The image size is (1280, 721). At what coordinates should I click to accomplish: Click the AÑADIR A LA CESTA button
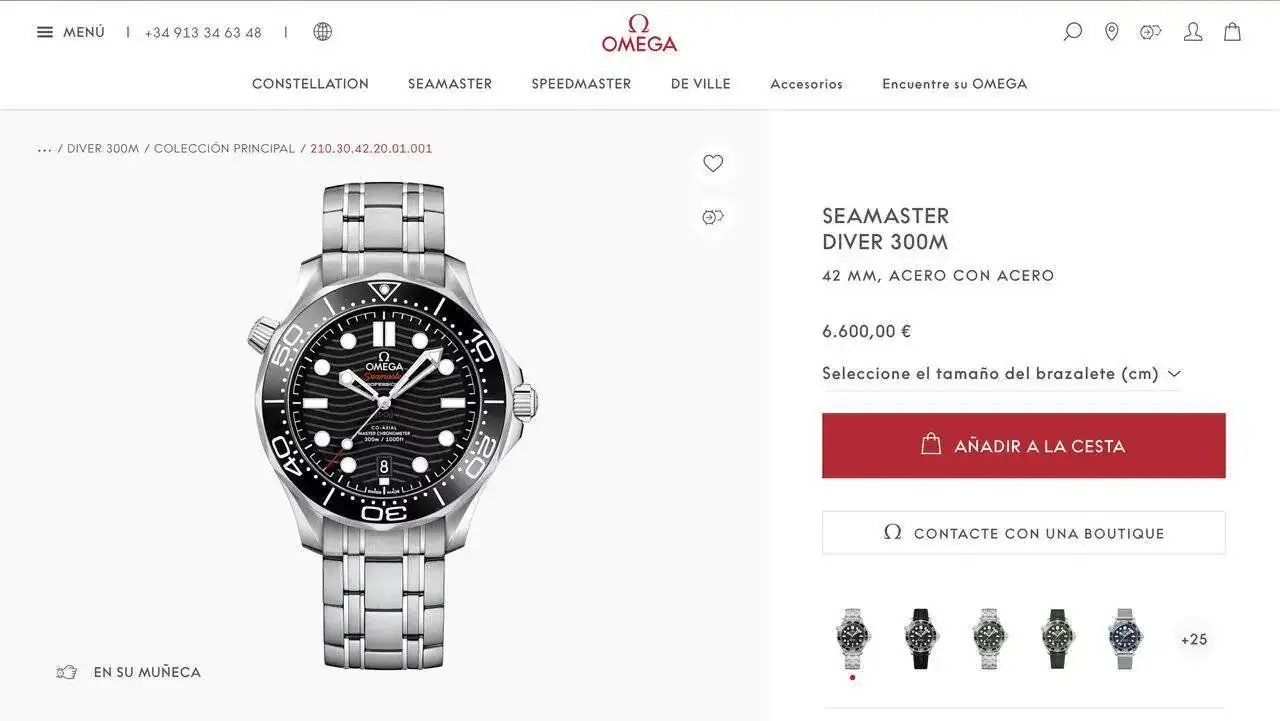pyautogui.click(x=1023, y=446)
